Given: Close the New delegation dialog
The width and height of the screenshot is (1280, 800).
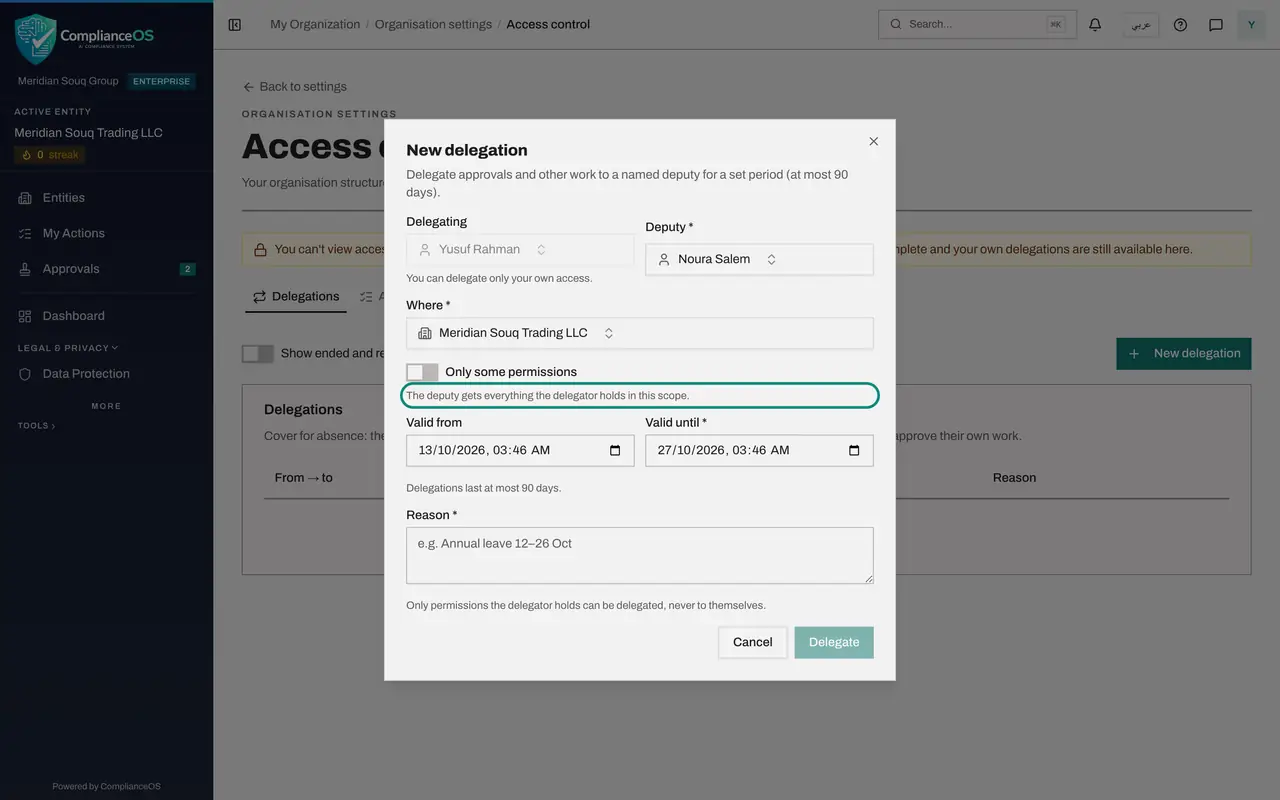Looking at the screenshot, I should 873,142.
